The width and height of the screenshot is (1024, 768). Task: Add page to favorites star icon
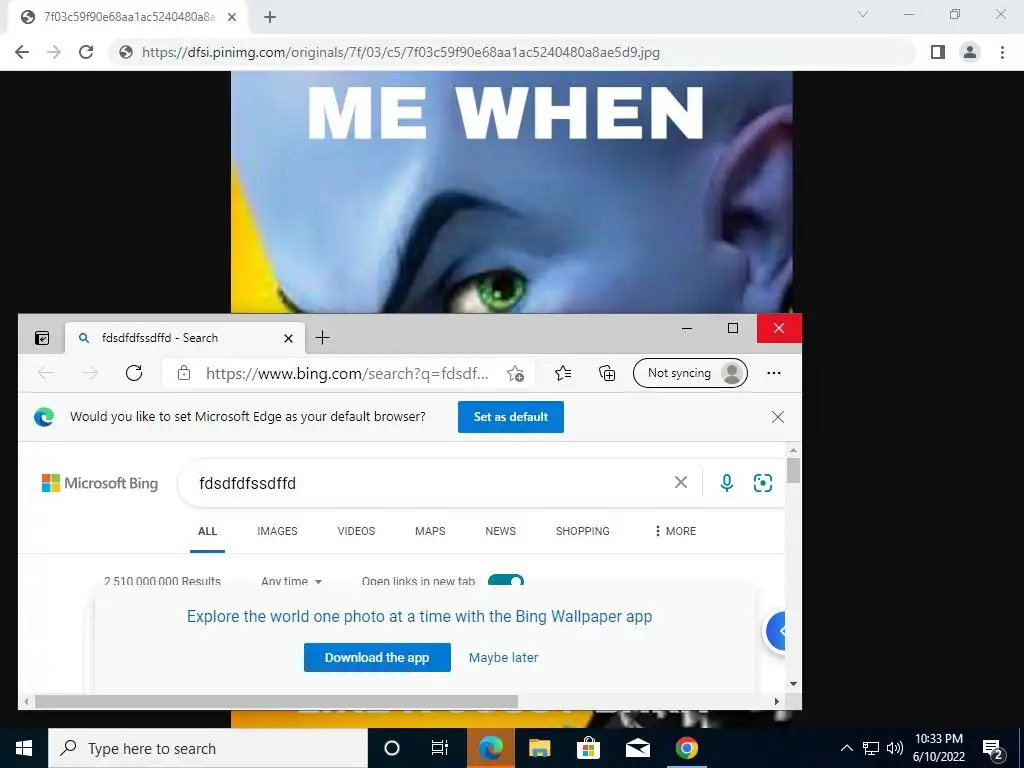click(x=515, y=373)
